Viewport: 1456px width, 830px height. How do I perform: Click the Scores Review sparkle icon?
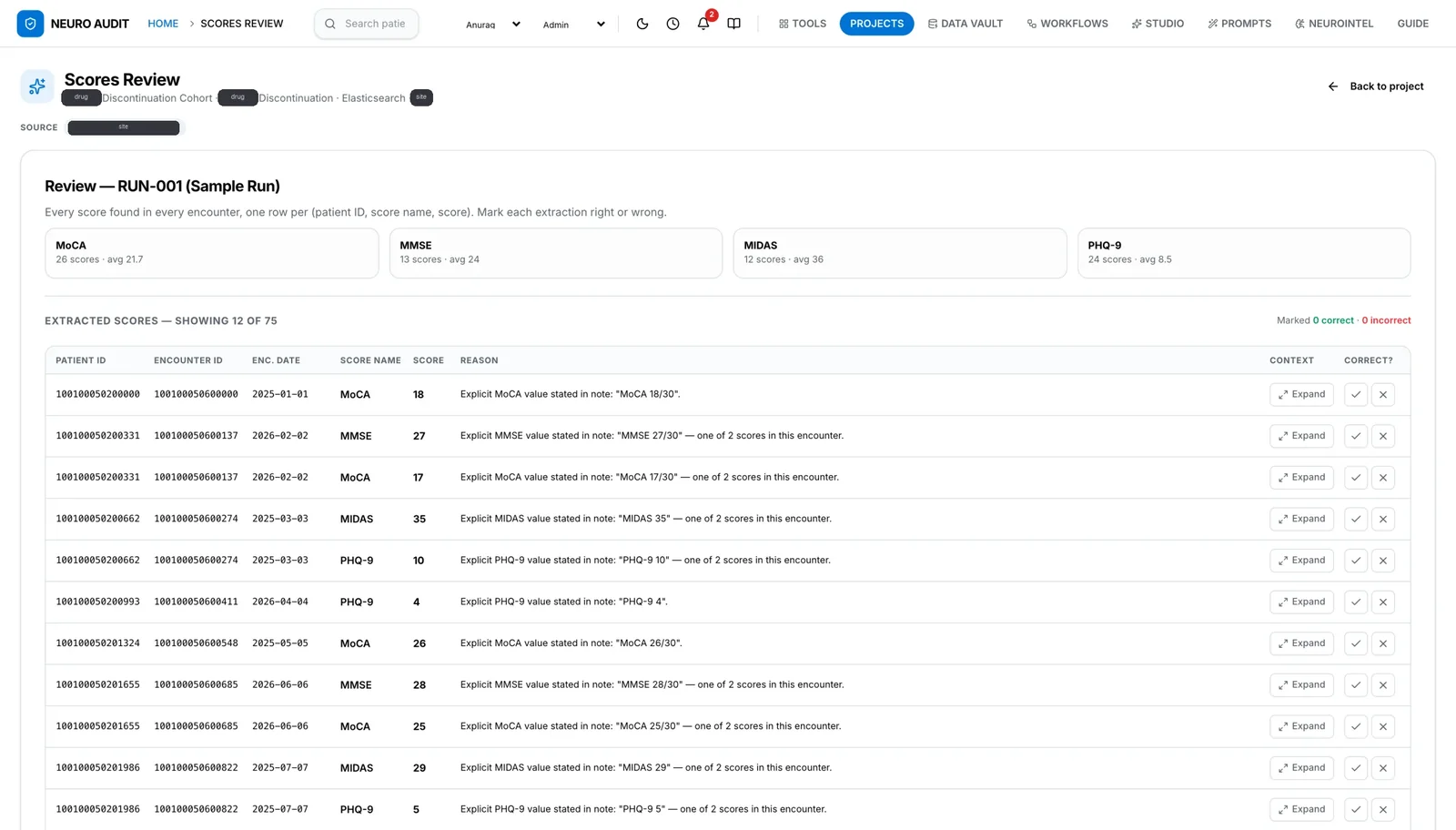[x=37, y=86]
